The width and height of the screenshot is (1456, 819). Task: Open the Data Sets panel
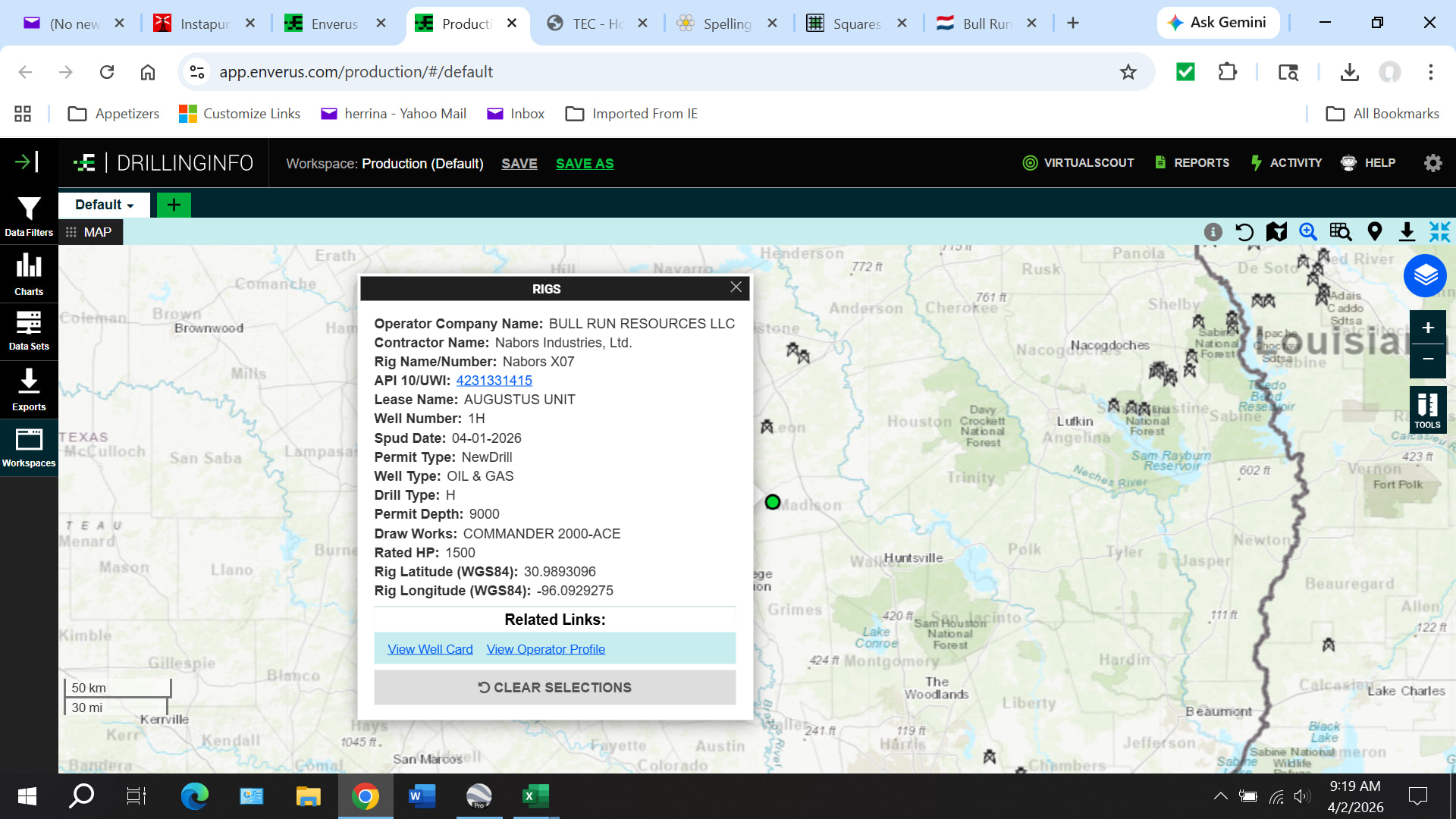[x=29, y=331]
